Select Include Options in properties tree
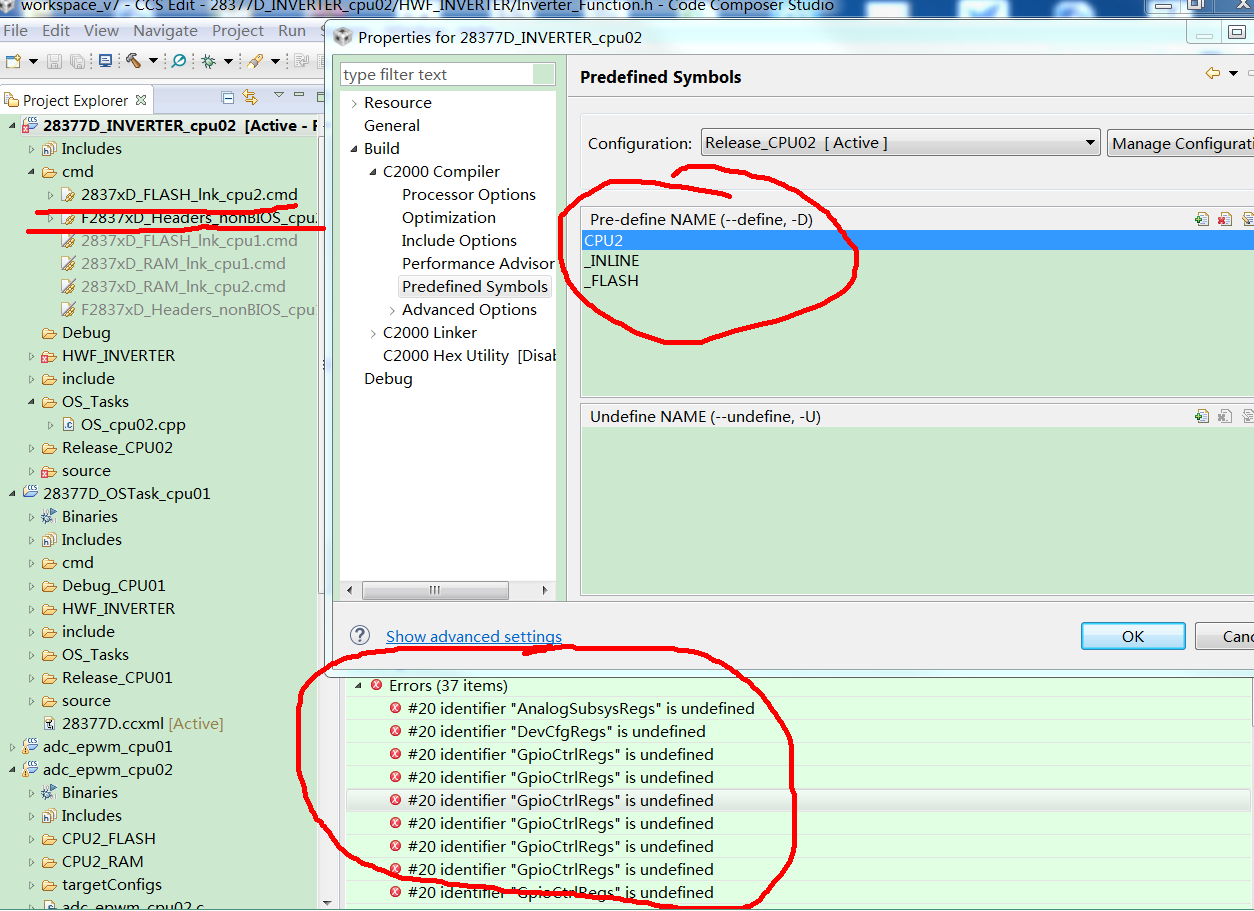Screen dimensions: 1254x911 click(x=459, y=241)
